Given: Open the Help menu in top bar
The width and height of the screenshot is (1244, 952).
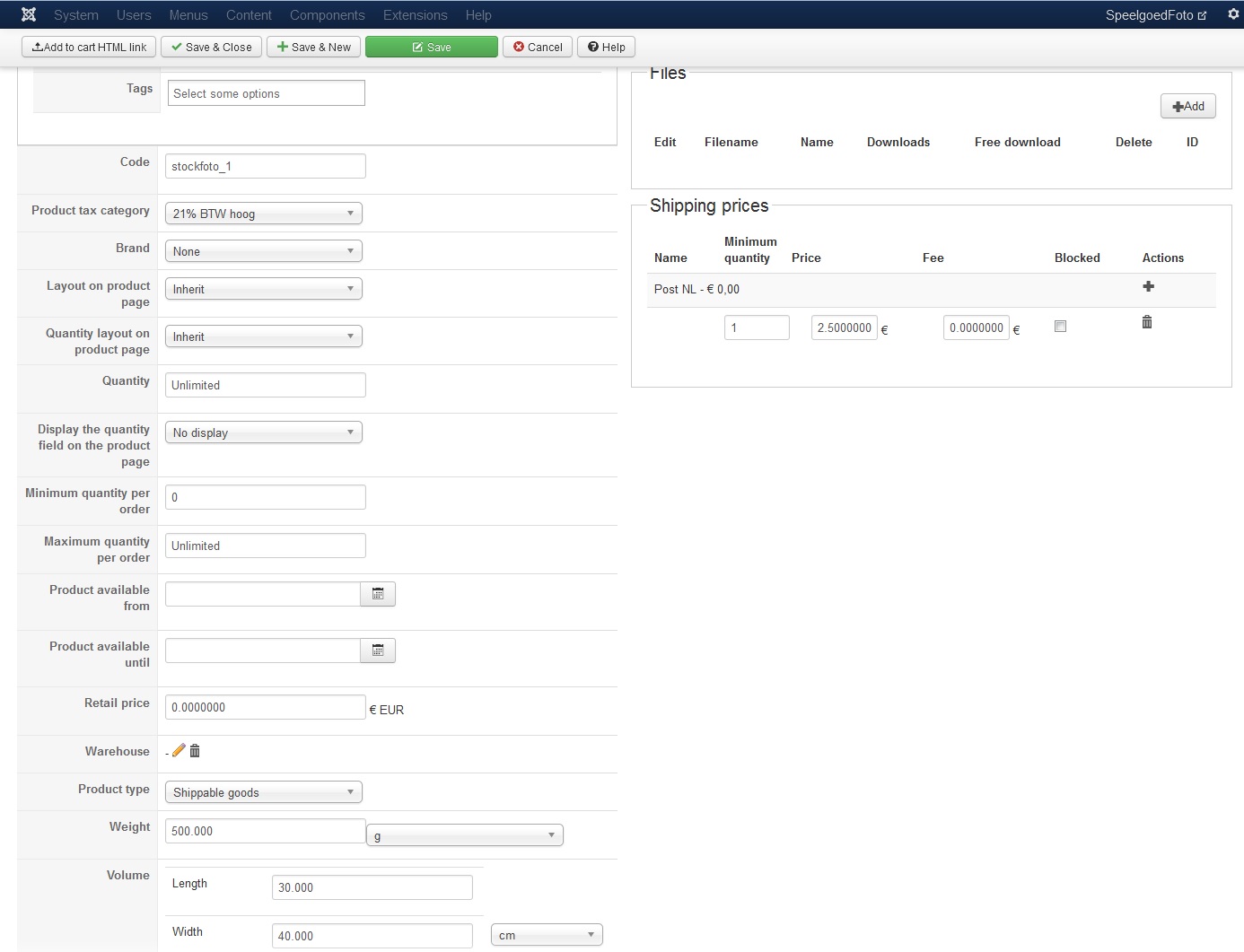Looking at the screenshot, I should tap(478, 14).
